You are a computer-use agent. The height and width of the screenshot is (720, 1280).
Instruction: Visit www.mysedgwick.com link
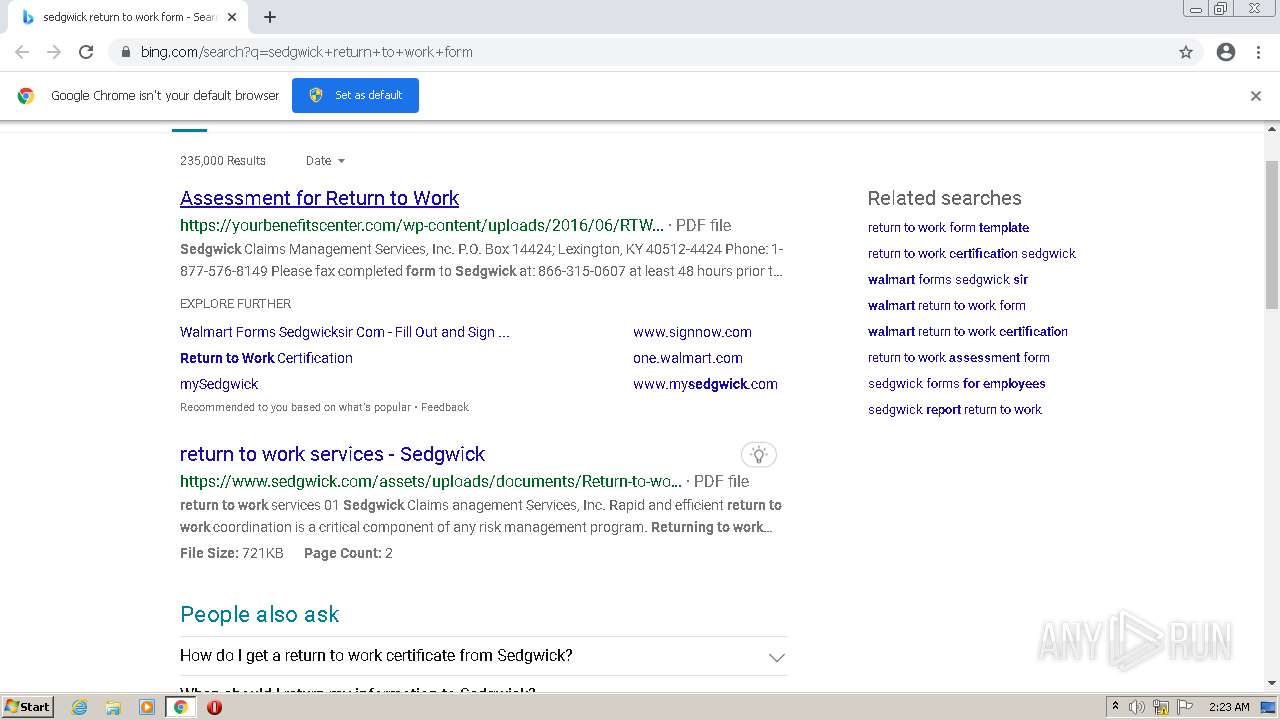coord(705,384)
